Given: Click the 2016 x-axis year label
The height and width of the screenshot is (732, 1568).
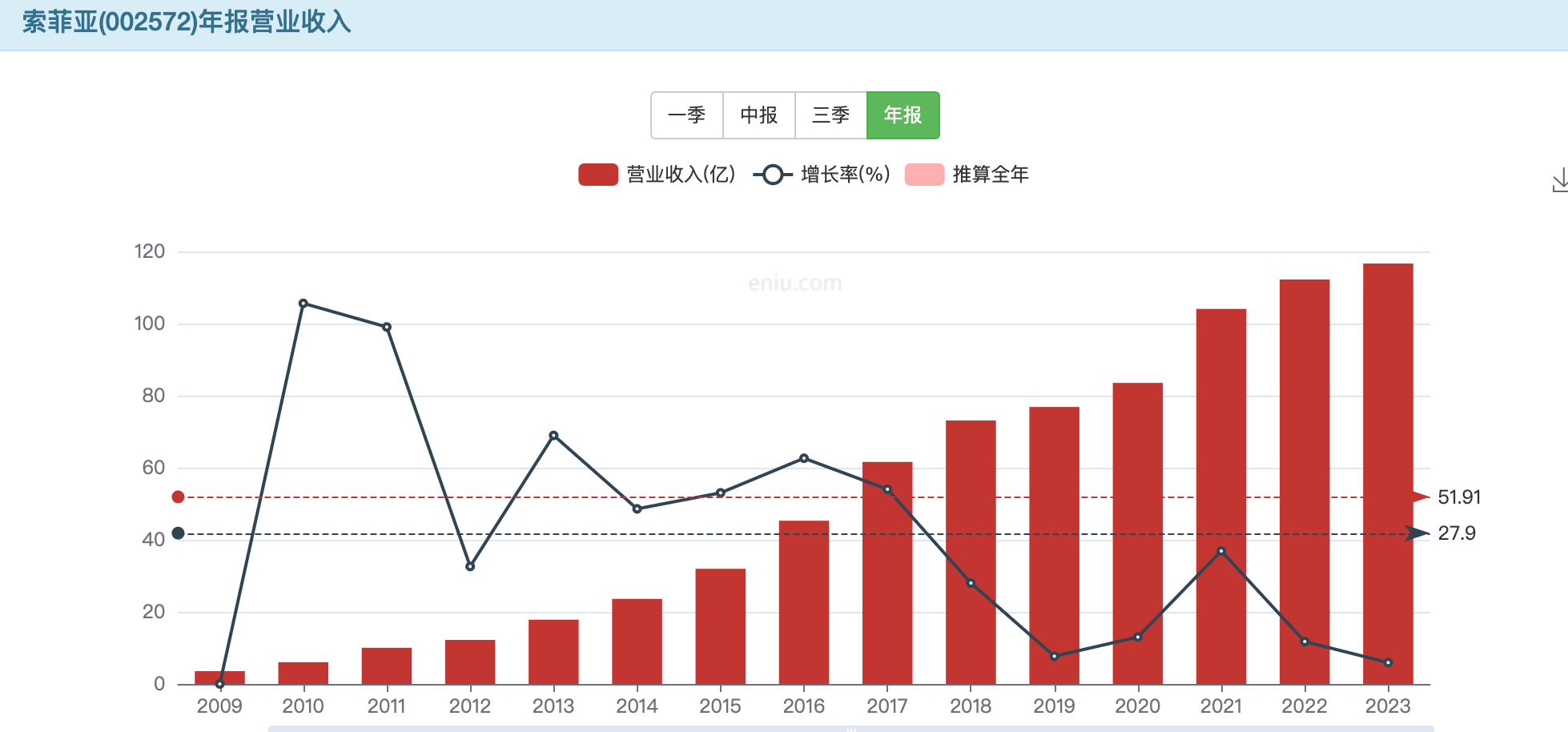Looking at the screenshot, I should coord(804,706).
